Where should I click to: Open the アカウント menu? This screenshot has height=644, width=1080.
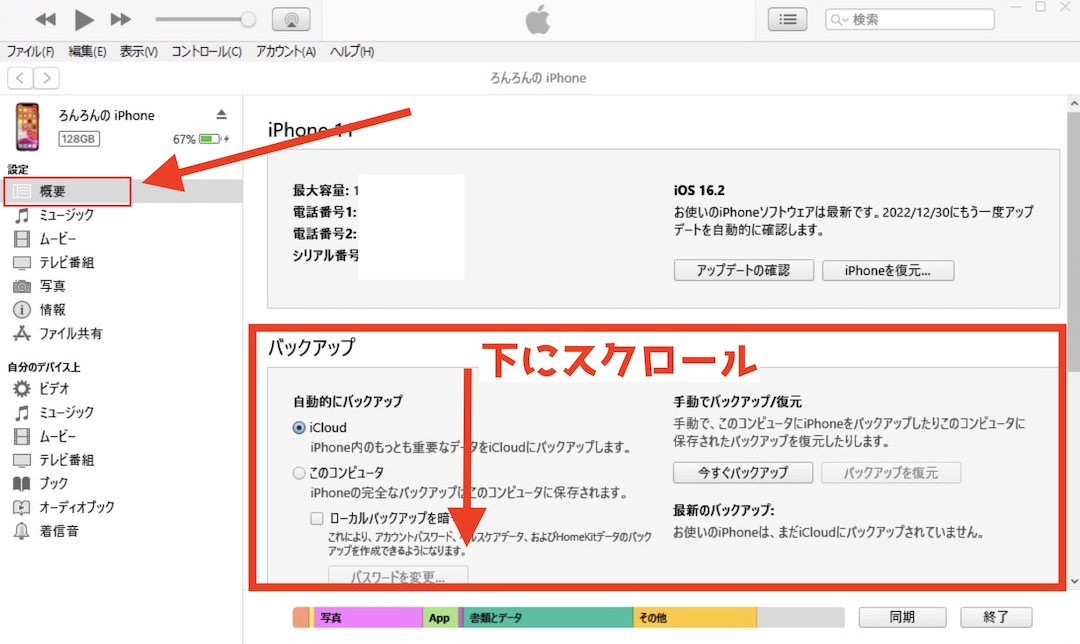tap(284, 51)
